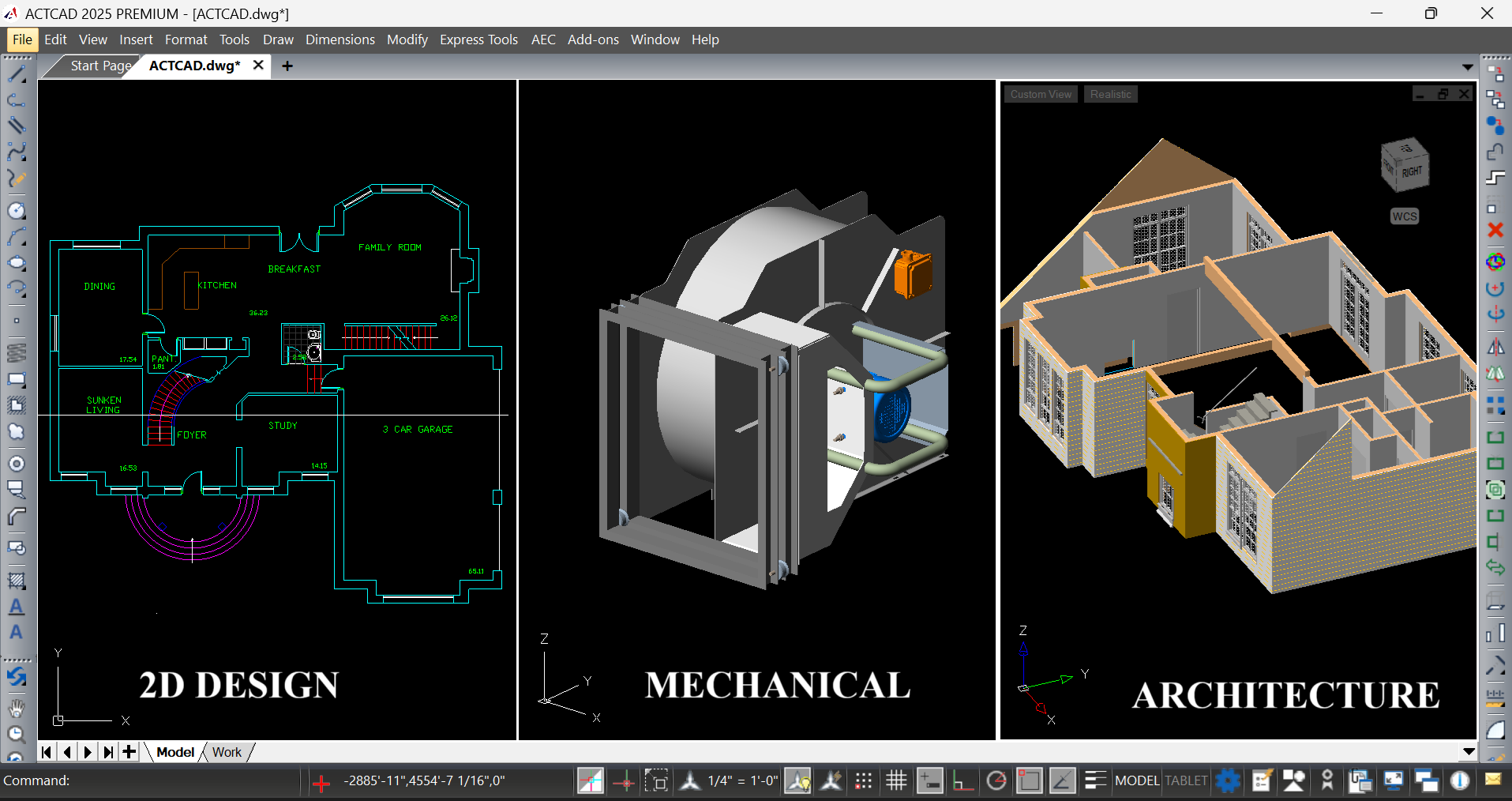The width and height of the screenshot is (1512, 801).
Task: Toggle Polar tracking in status bar
Action: [996, 781]
